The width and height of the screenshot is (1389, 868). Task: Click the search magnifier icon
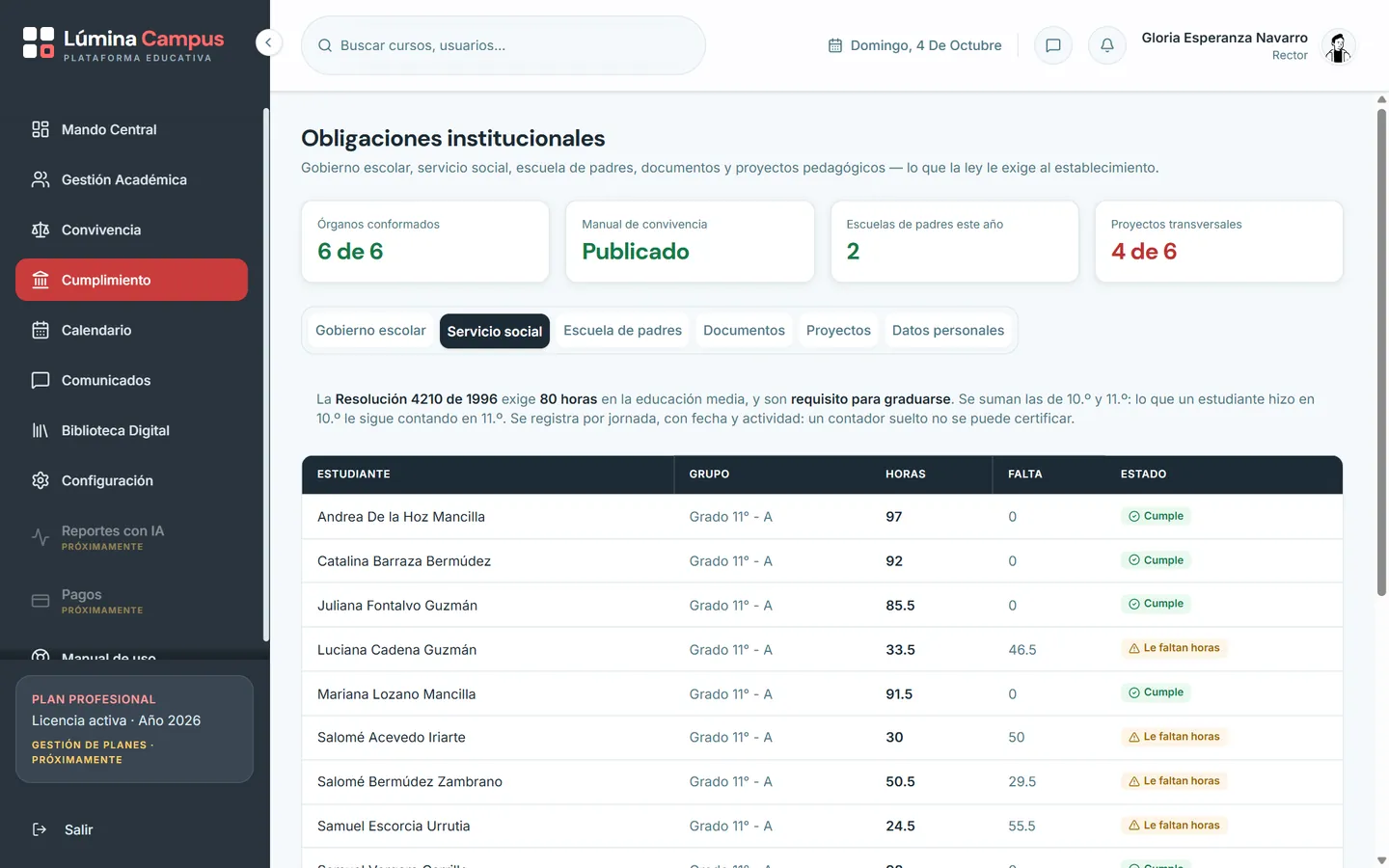(x=325, y=45)
